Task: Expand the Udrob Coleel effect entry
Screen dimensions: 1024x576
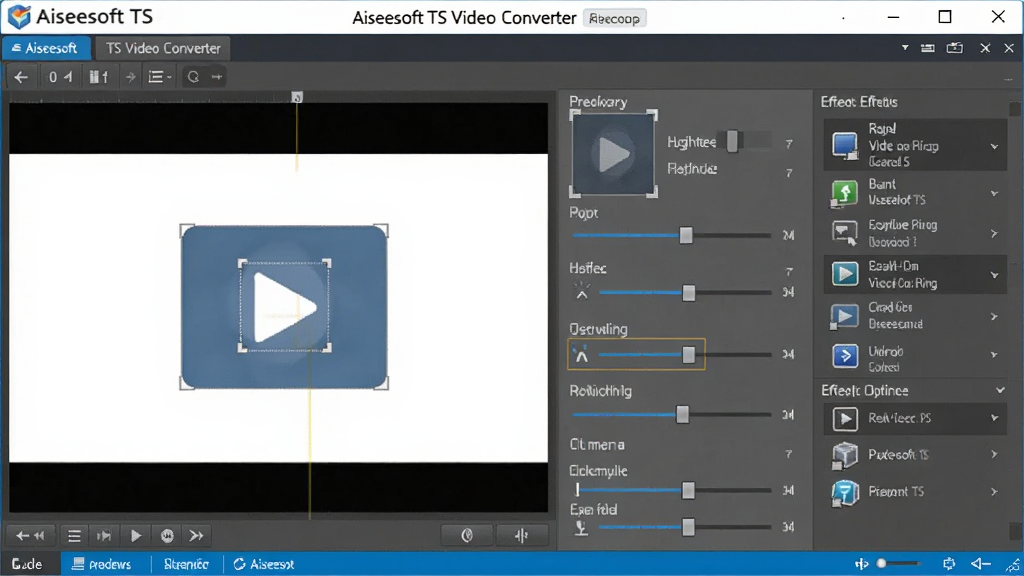Action: pyautogui.click(x=994, y=355)
